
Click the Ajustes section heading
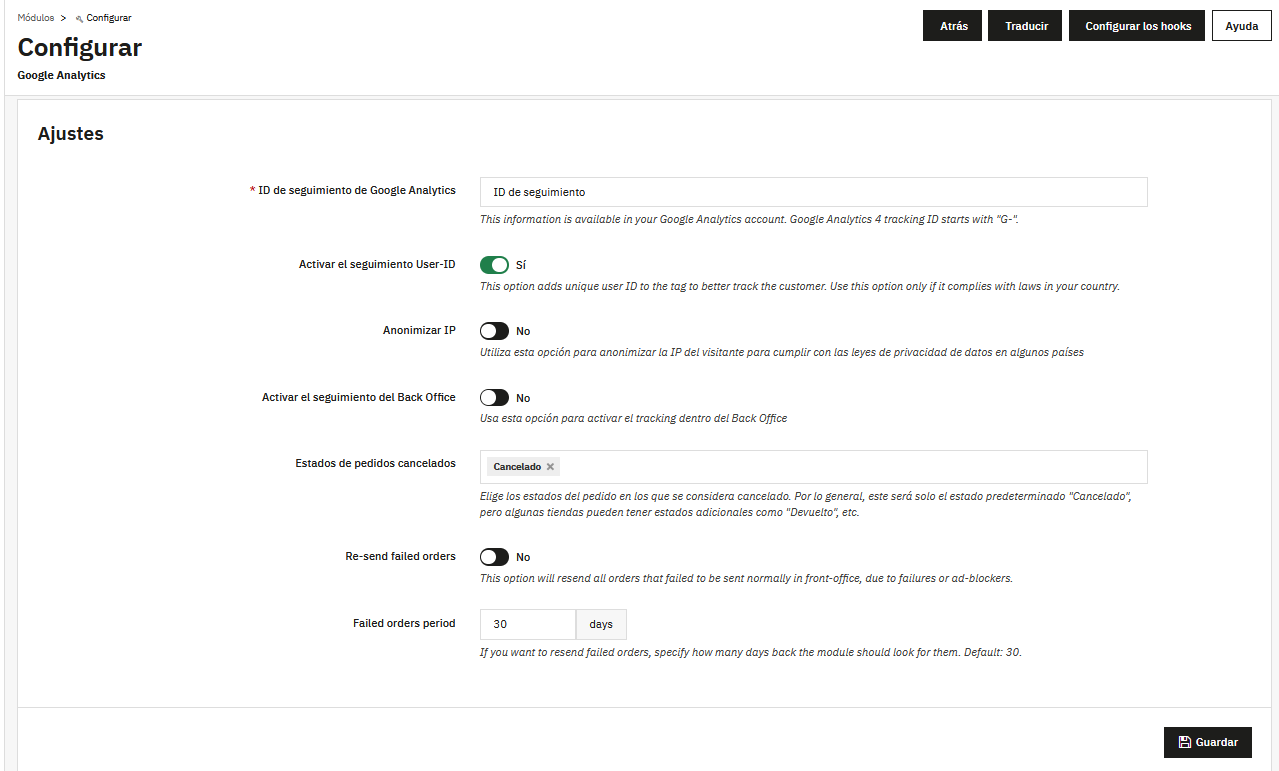coord(70,133)
